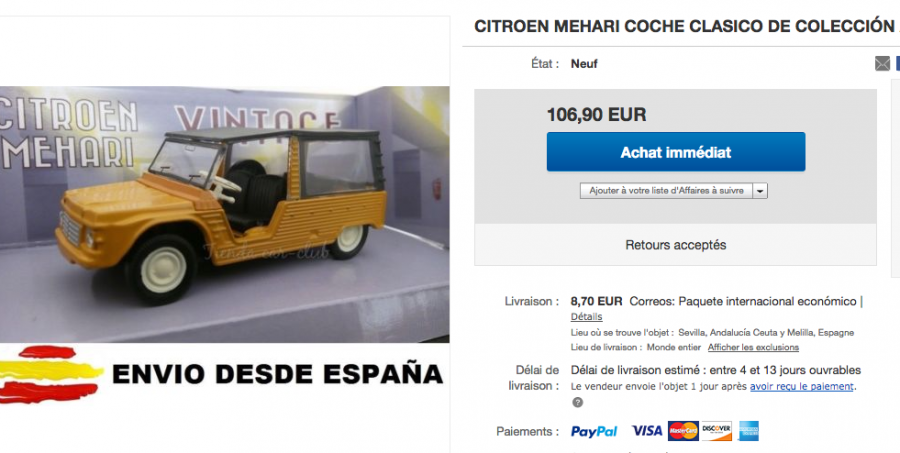Click the VISA card logo
Image resolution: width=900 pixels, height=453 pixels.
[x=647, y=431]
